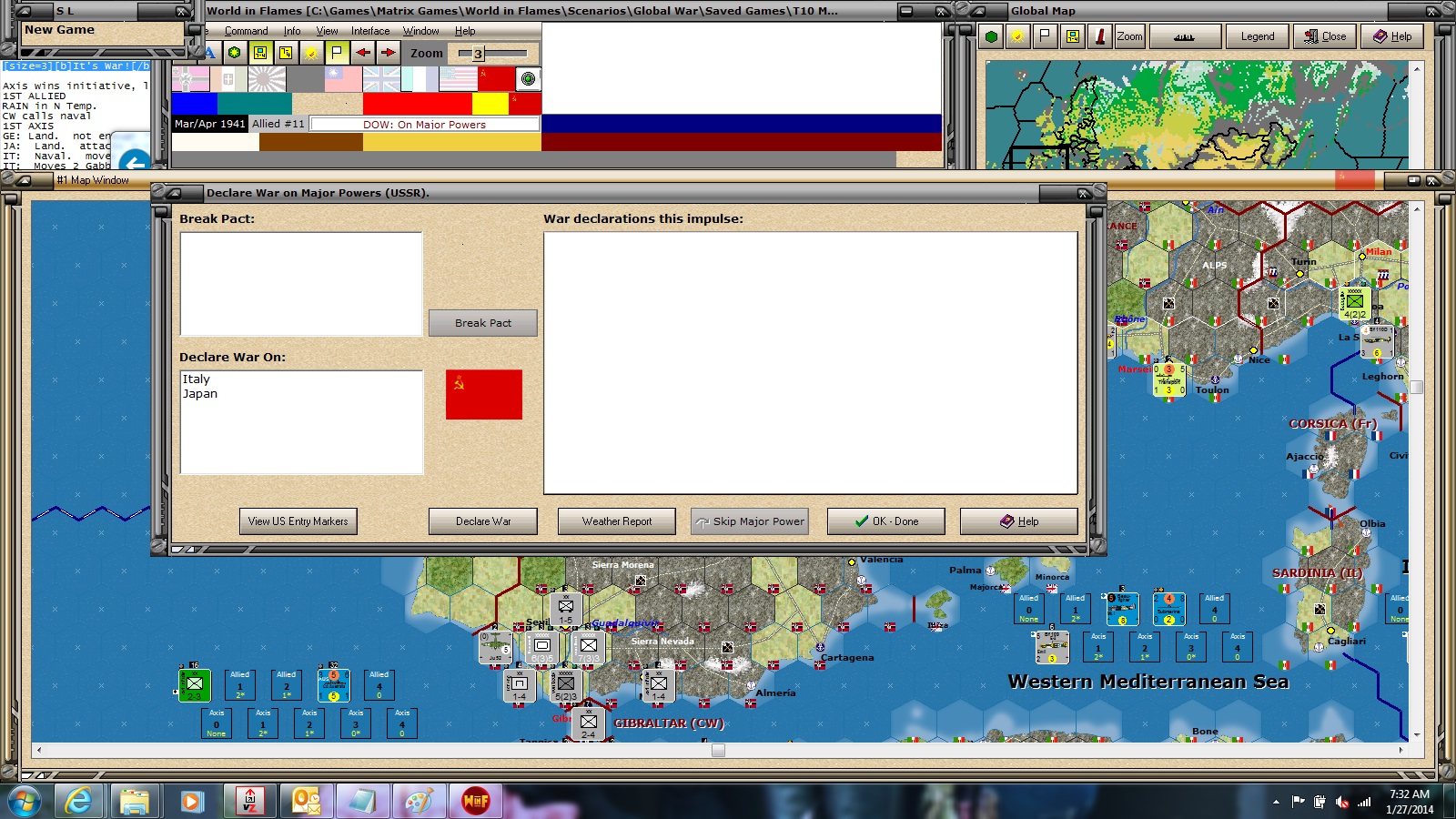Click sun weather icon in Global Map toolbar
Viewport: 1456px width, 819px height.
click(1017, 36)
